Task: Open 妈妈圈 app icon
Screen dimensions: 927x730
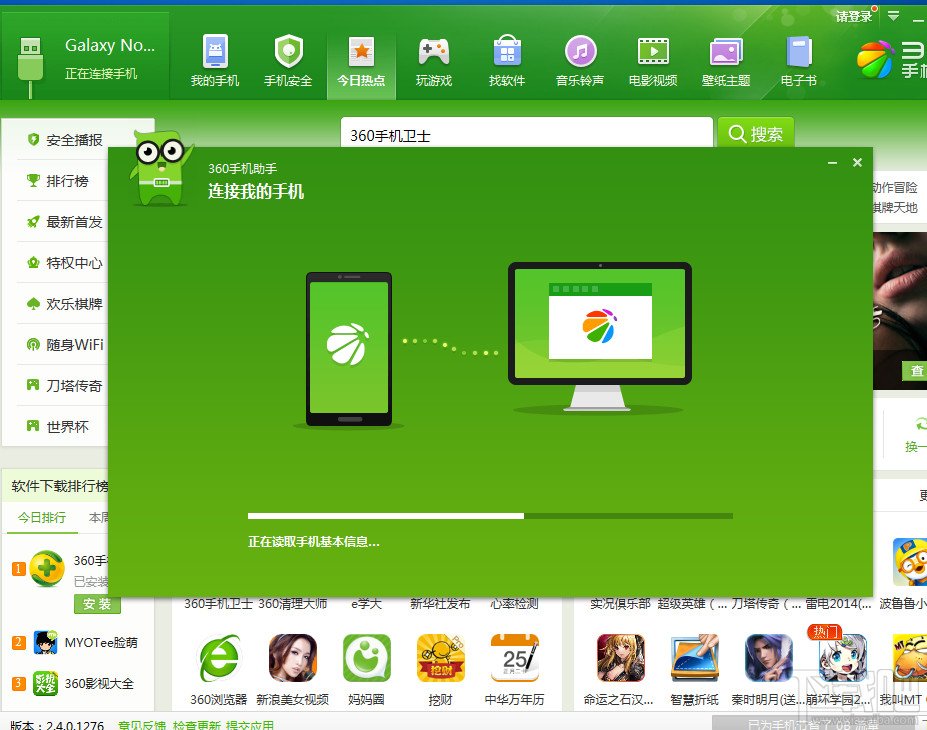Action: click(367, 658)
